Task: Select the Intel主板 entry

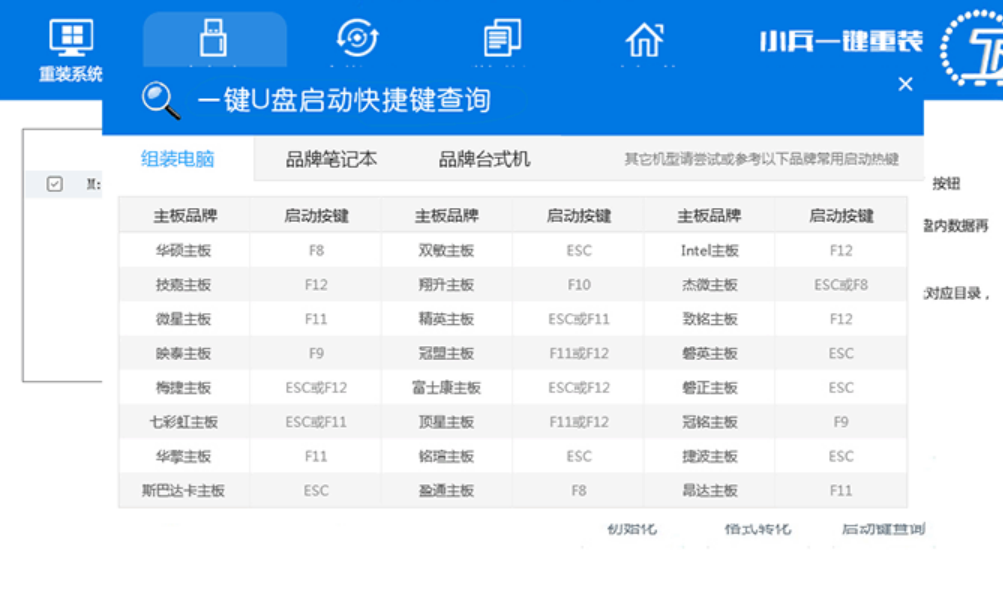Action: (709, 250)
